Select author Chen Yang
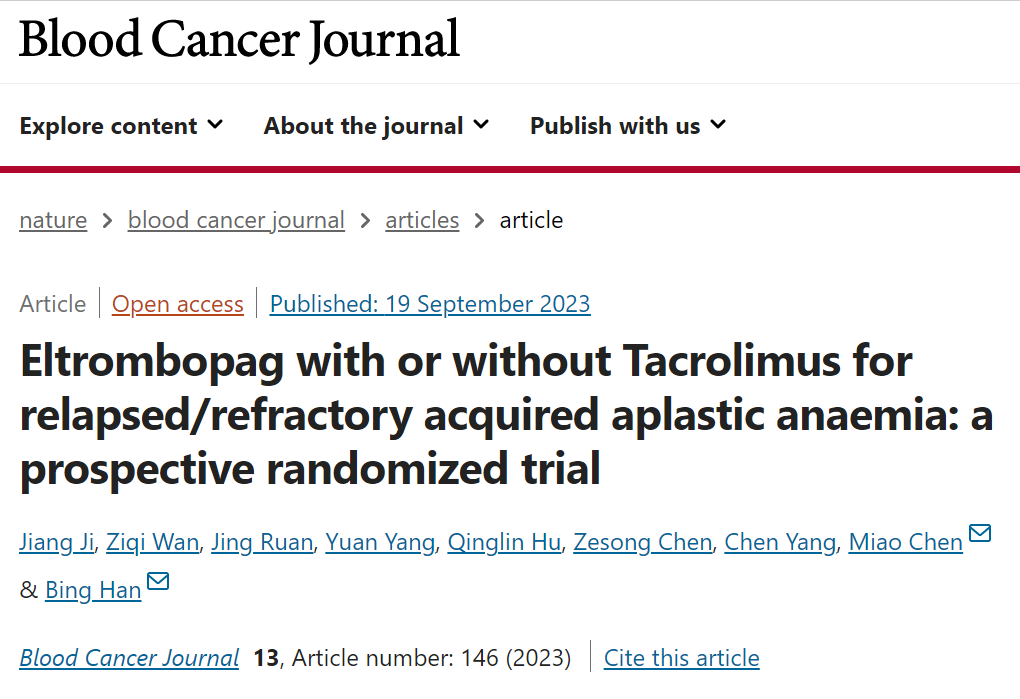The width and height of the screenshot is (1020, 699). pyautogui.click(x=781, y=542)
